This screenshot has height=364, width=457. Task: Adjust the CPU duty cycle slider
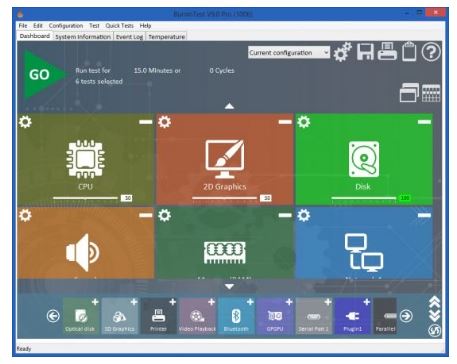click(85, 198)
